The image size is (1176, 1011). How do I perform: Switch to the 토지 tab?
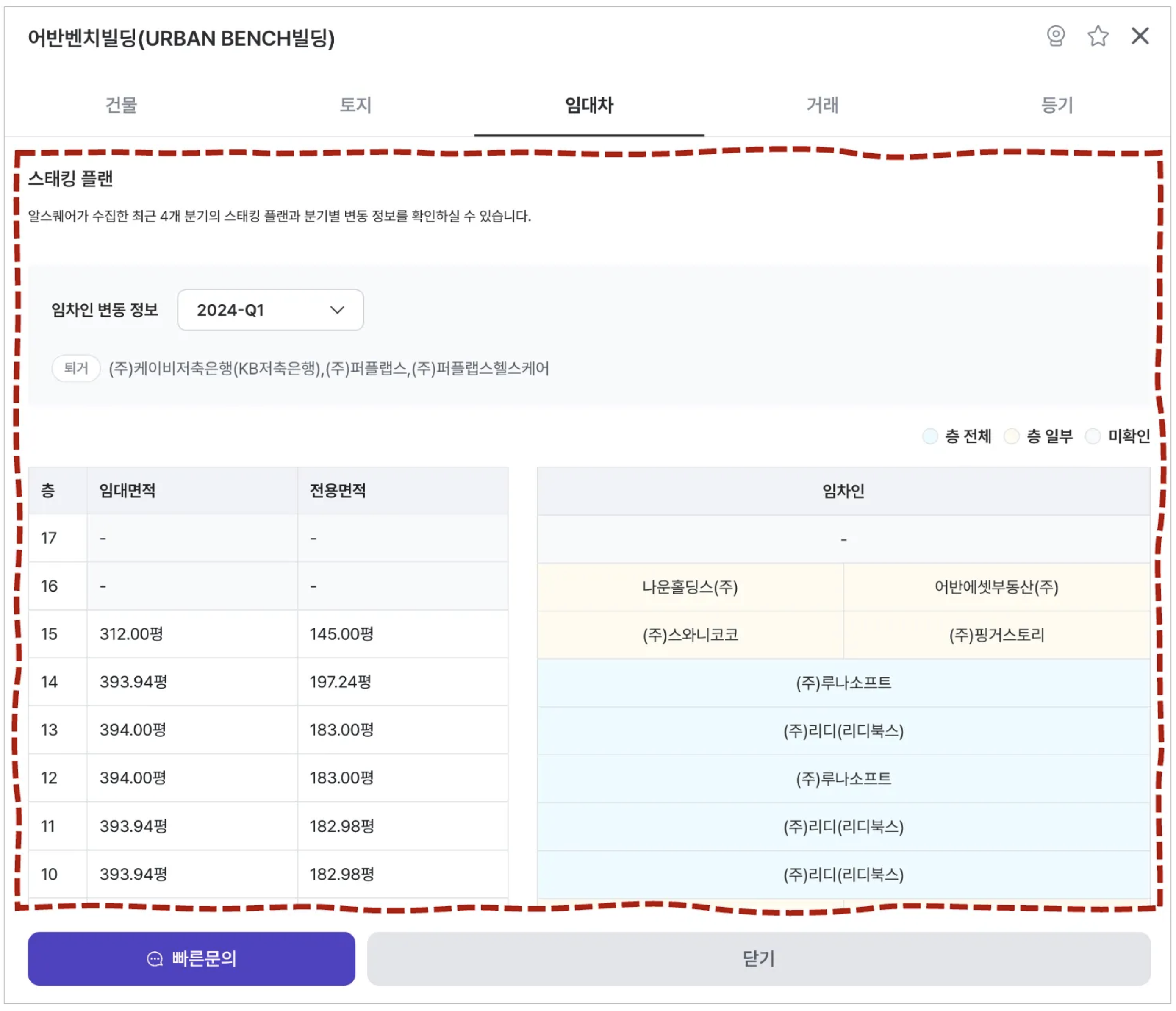point(355,105)
